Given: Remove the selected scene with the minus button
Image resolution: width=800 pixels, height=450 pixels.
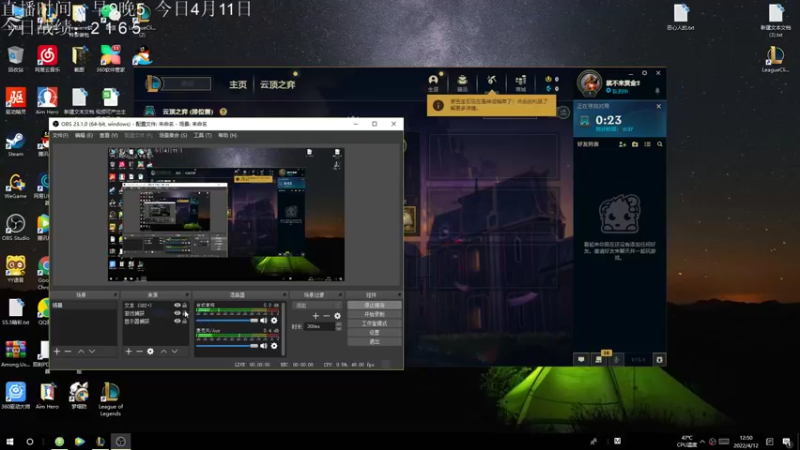Looking at the screenshot, I should (68, 352).
